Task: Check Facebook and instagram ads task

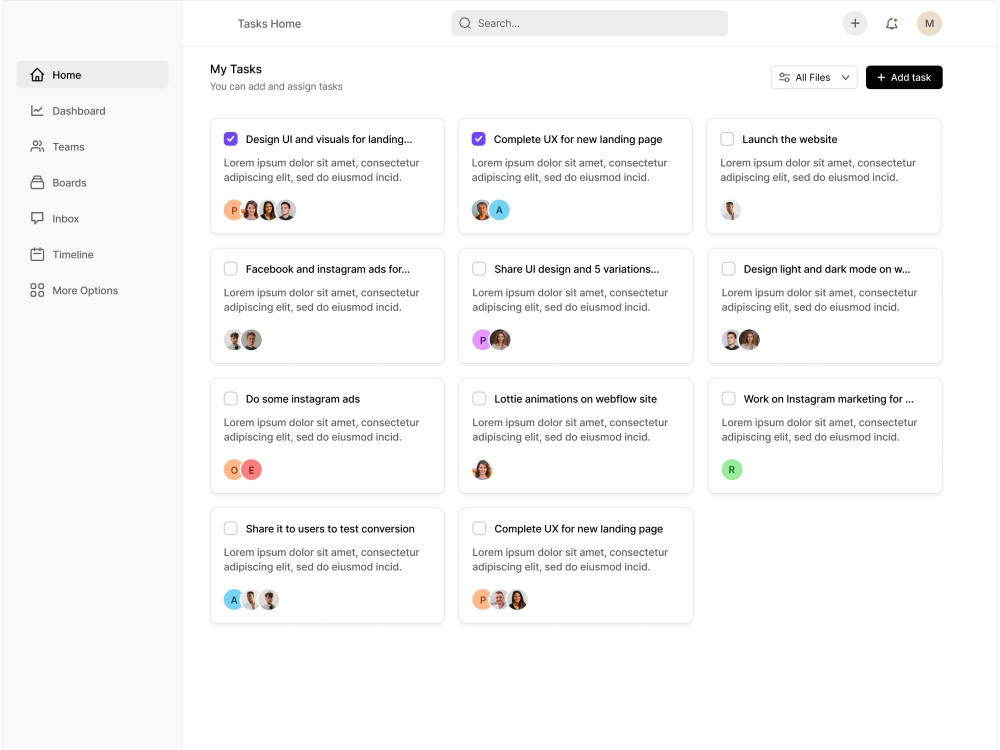Action: (231, 268)
